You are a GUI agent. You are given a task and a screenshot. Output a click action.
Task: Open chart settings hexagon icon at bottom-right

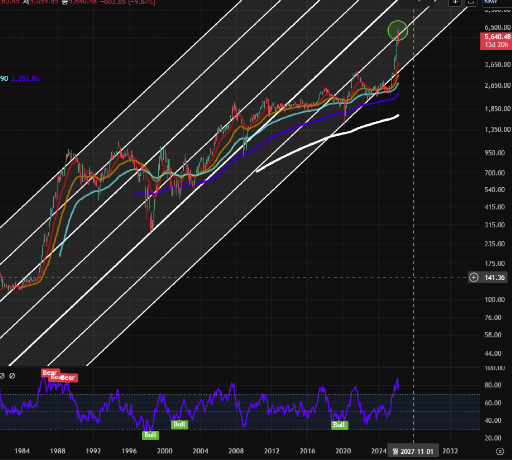[500, 451]
